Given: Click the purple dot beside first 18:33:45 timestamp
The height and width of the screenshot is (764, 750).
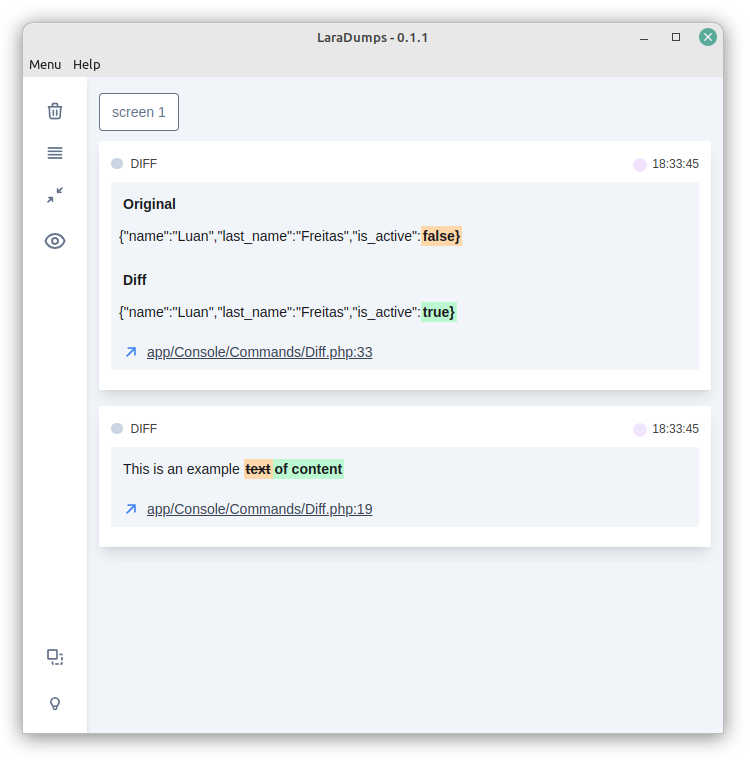Looking at the screenshot, I should click(x=640, y=165).
